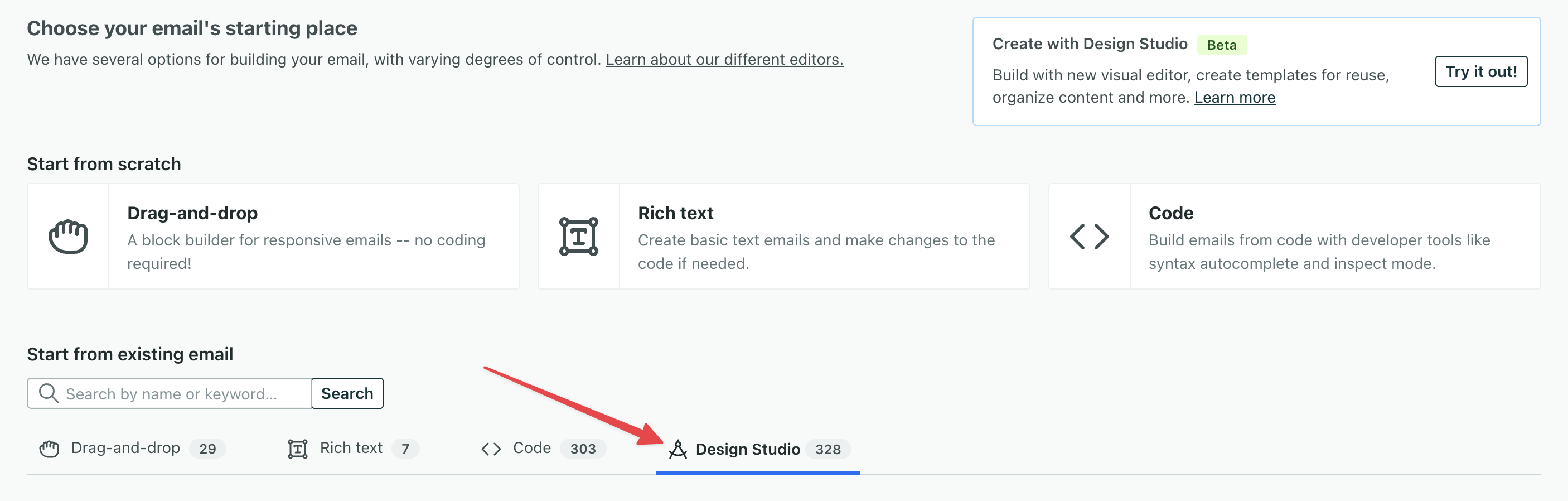Switch to the Code tab

pos(543,449)
